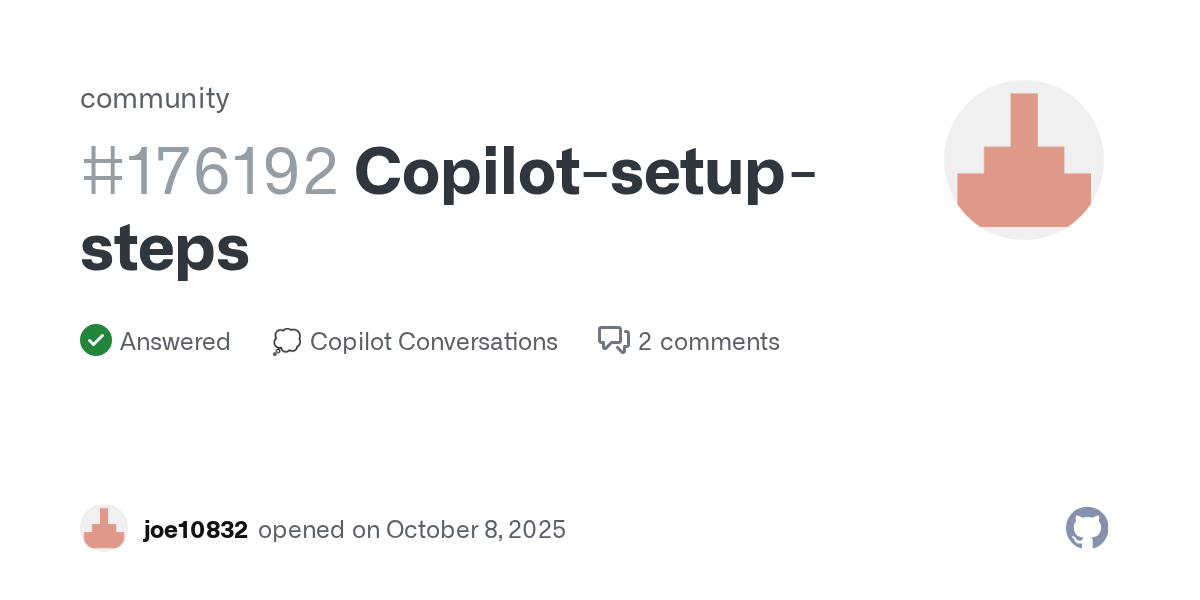1200x600 pixels.
Task: Click the word "comments"
Action: coord(720,342)
